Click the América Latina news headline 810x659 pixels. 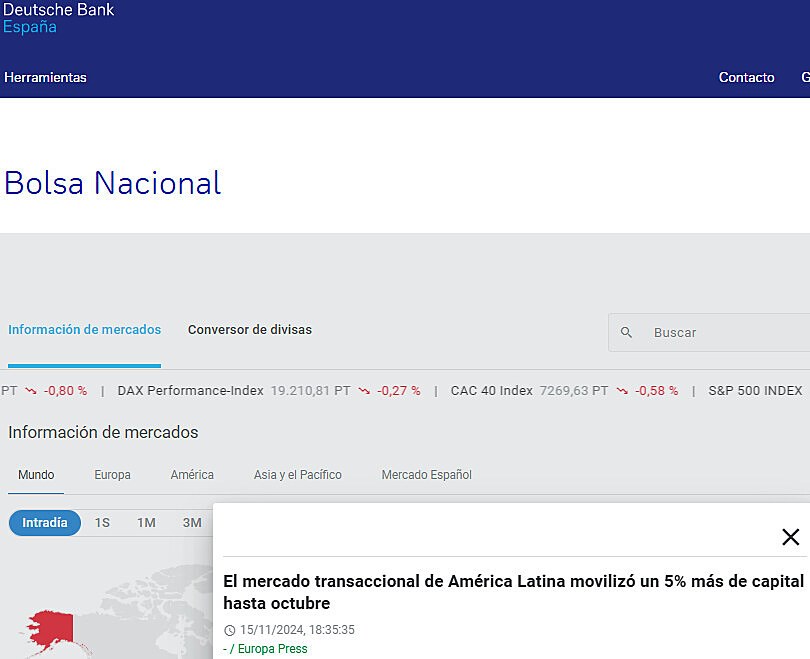click(513, 592)
